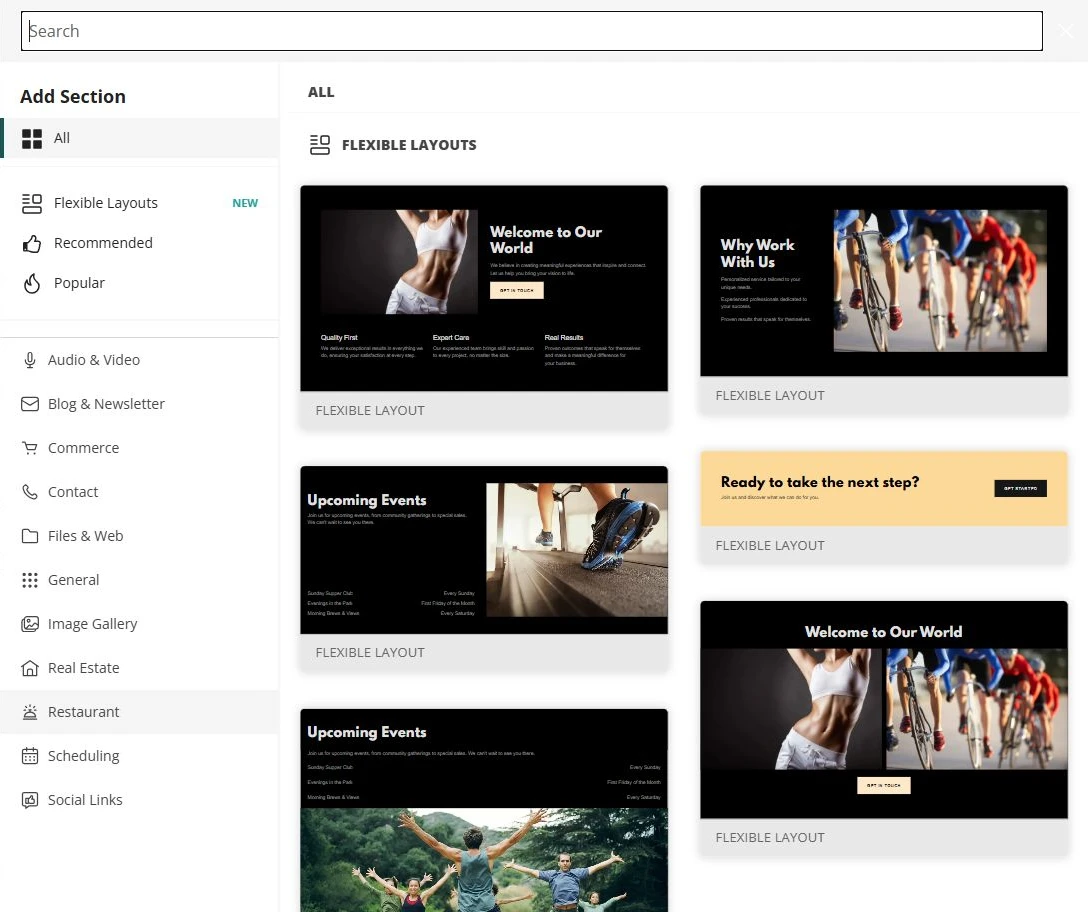1088x912 pixels.
Task: Click the Recommended thumbs-up icon
Action: point(32,244)
